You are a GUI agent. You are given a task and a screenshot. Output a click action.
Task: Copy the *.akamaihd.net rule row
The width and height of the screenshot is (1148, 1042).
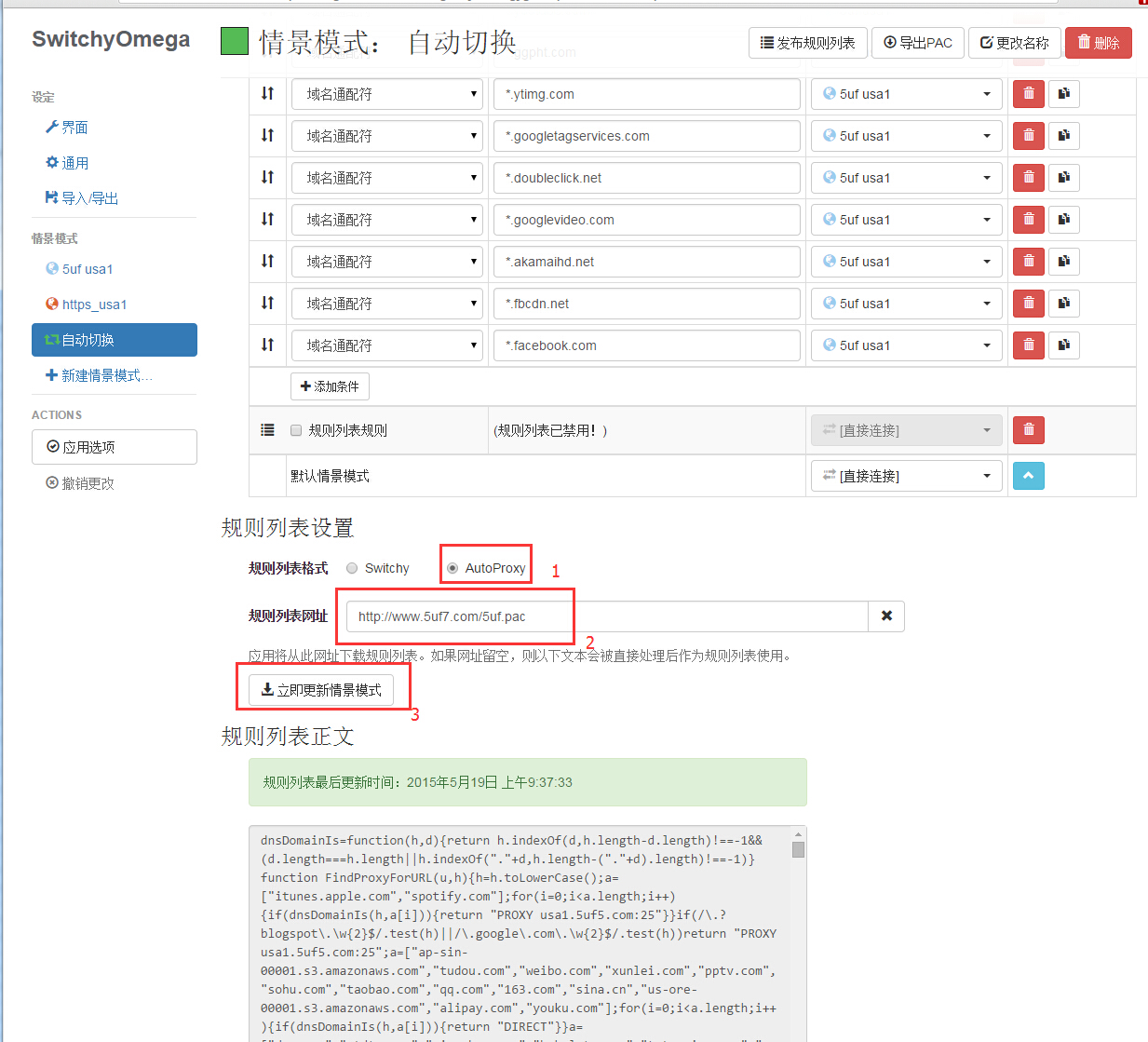1063,262
